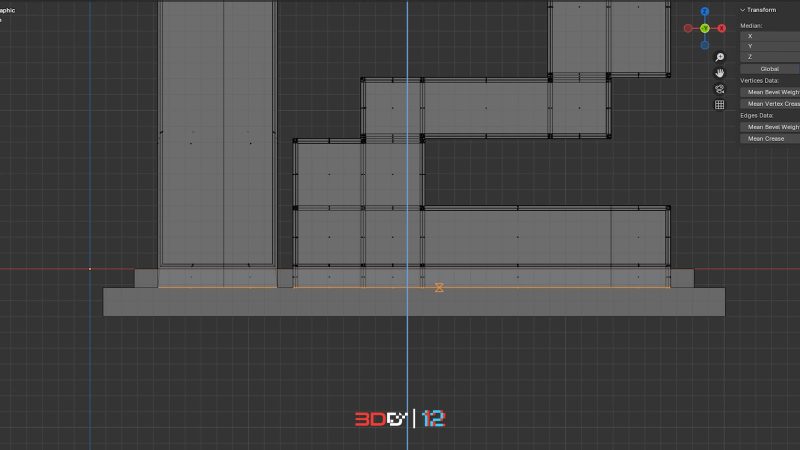Click Mean Bevel Weight under Edges Data
800x450 pixels.
click(770, 127)
